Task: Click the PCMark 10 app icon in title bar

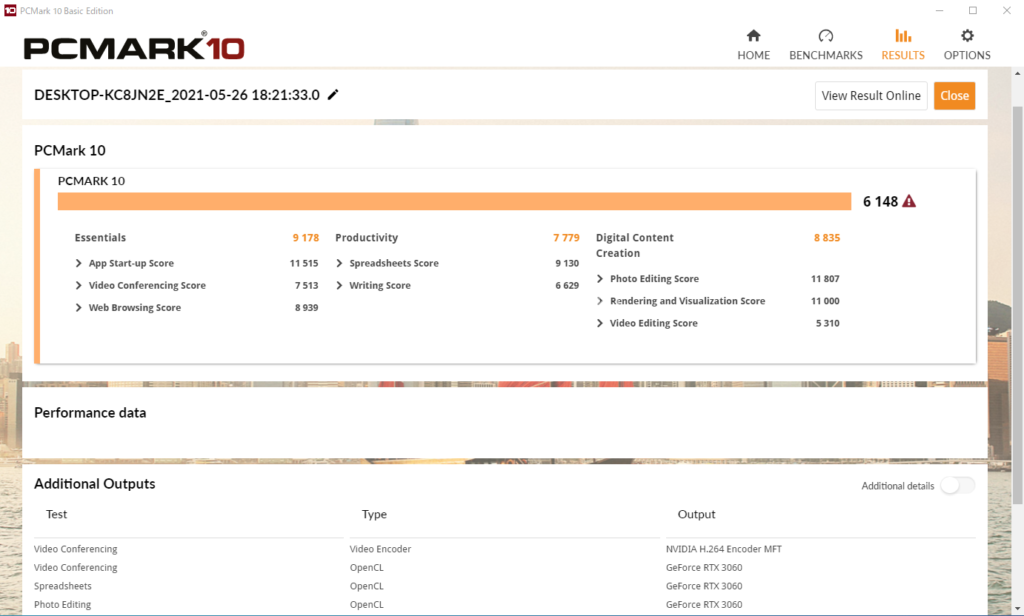Action: click(x=10, y=10)
